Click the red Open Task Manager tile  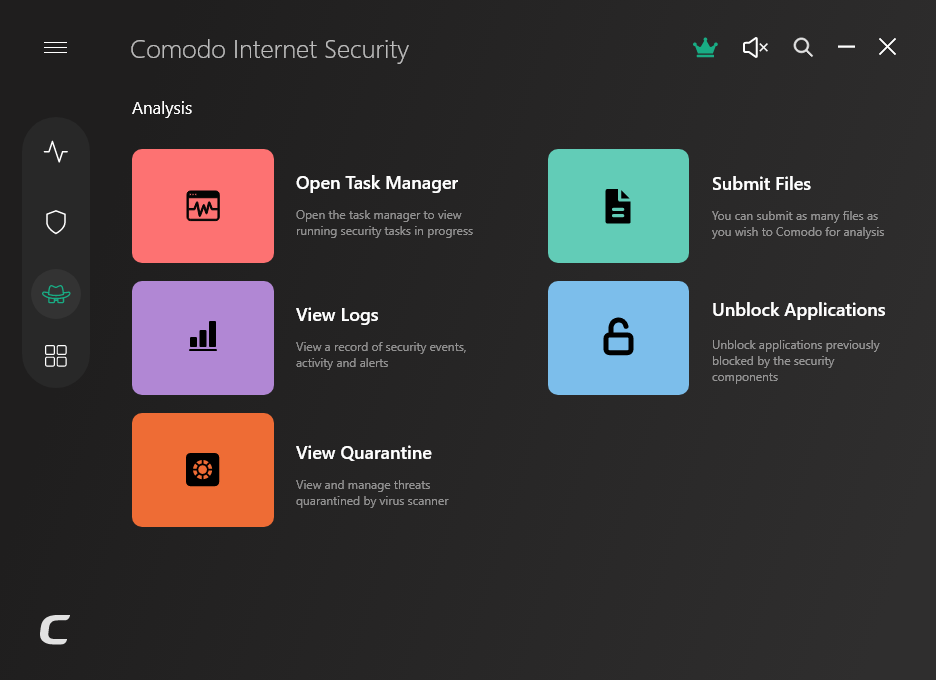click(203, 206)
